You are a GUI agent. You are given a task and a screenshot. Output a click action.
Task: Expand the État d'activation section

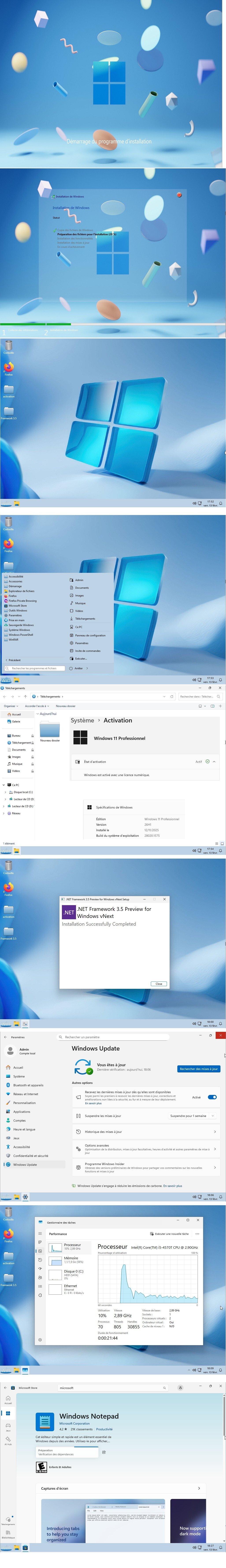(214, 761)
